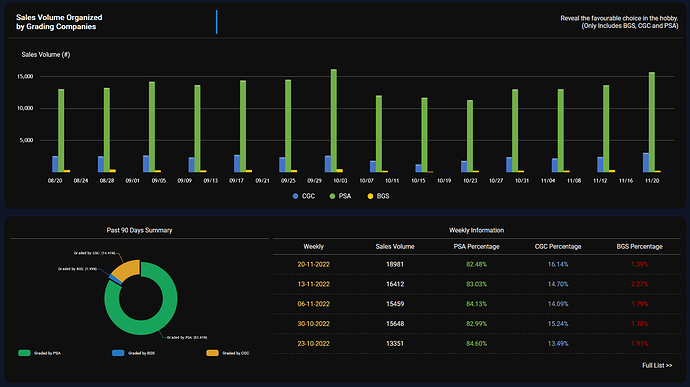Toggle BGS series in chart legend

click(378, 196)
